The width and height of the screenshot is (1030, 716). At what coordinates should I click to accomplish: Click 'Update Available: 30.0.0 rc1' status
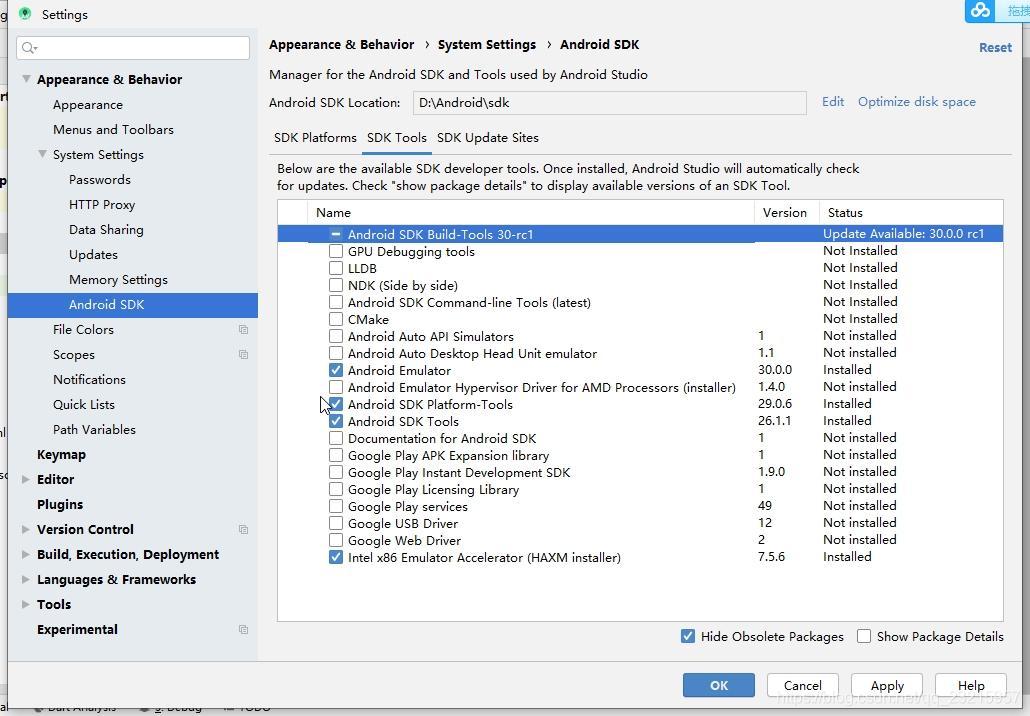click(903, 234)
